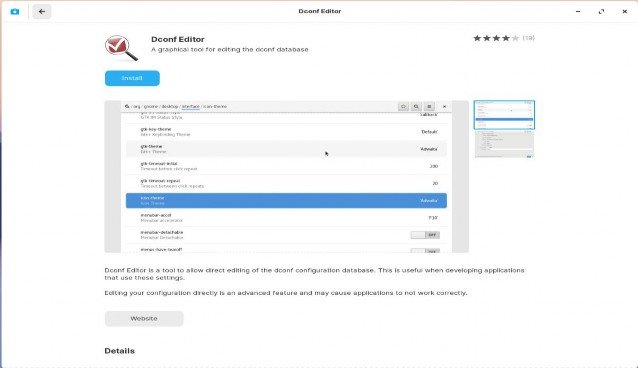Click the gtk-key-theme row in screenshot
The image size is (638, 368).
pyautogui.click(x=286, y=132)
